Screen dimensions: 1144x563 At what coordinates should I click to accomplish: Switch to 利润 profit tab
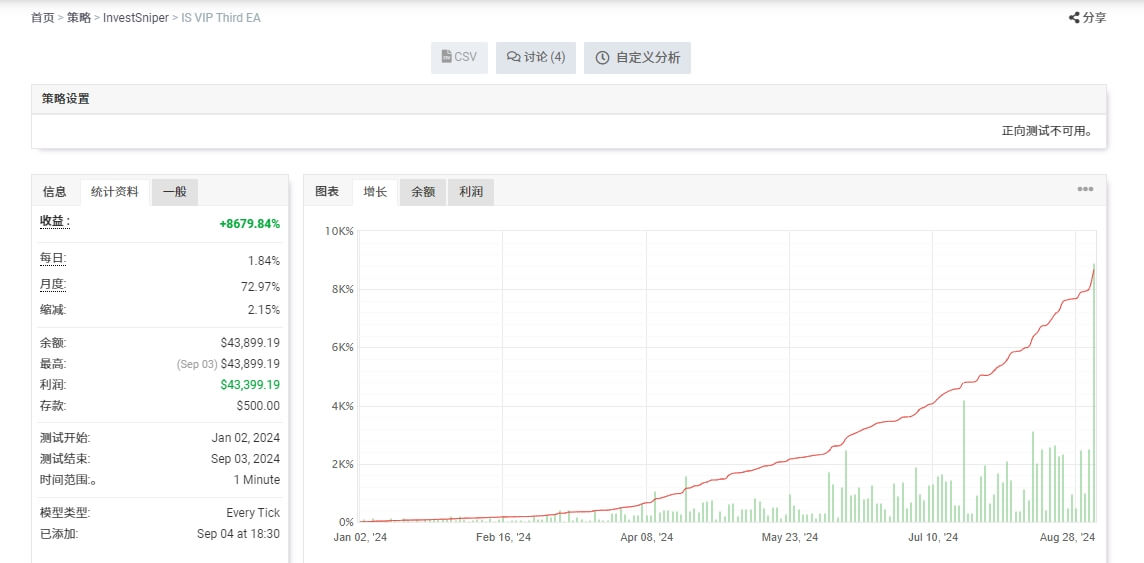click(x=471, y=192)
